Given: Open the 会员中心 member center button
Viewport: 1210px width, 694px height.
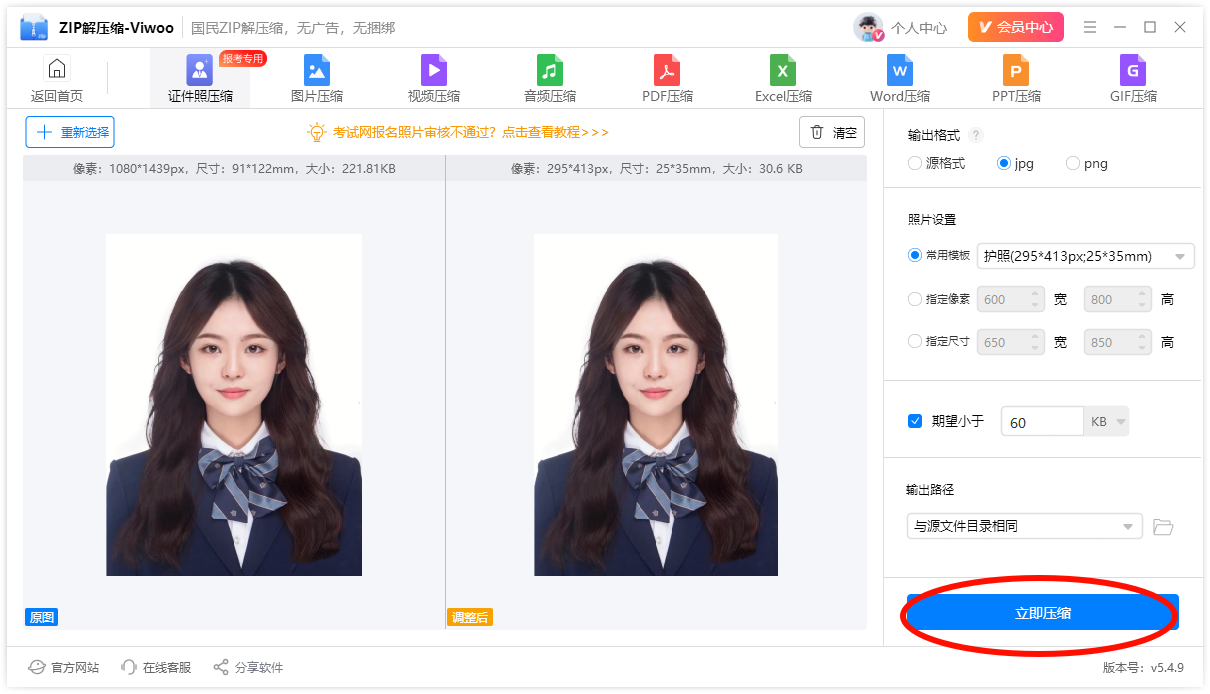Looking at the screenshot, I should pos(1016,27).
